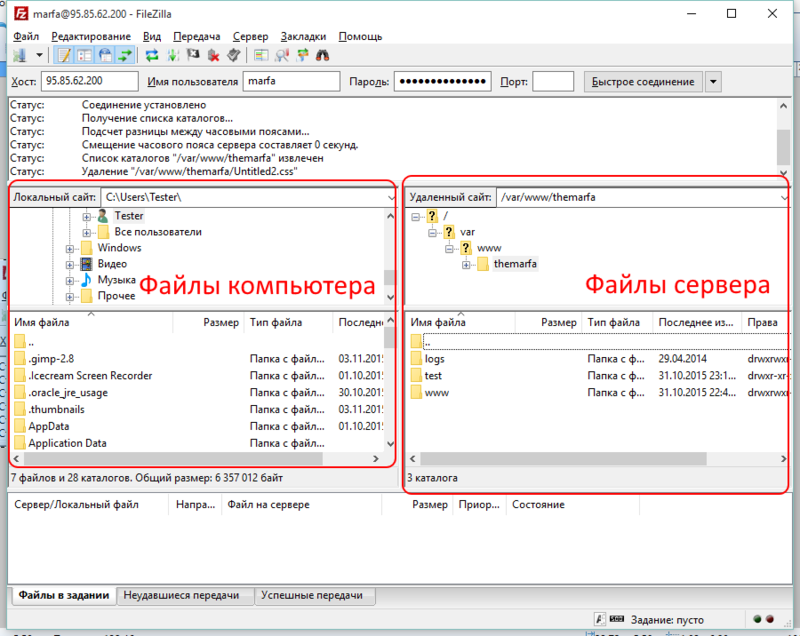This screenshot has height=636, width=800.
Task: Select www node in remote tree
Action: (489, 248)
